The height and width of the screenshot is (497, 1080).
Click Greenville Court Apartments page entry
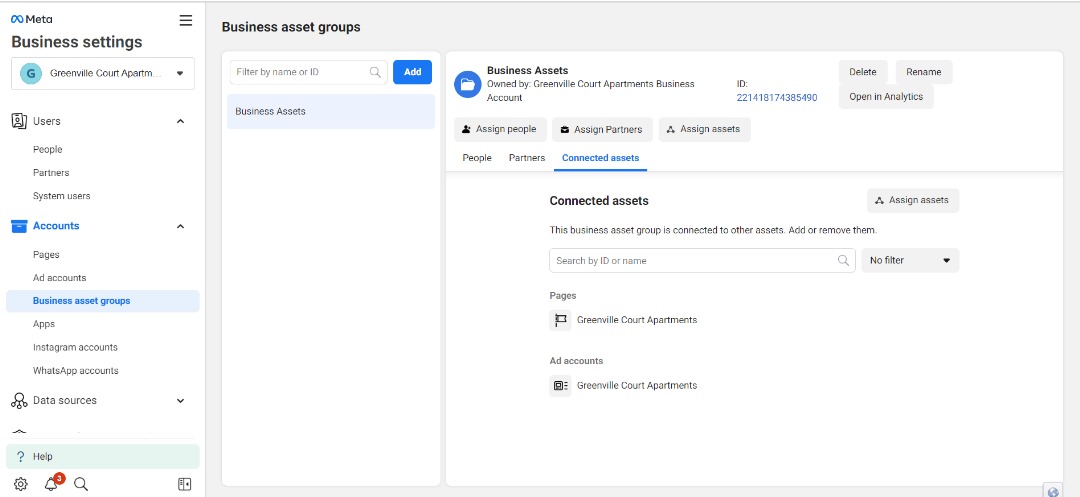click(x=636, y=320)
